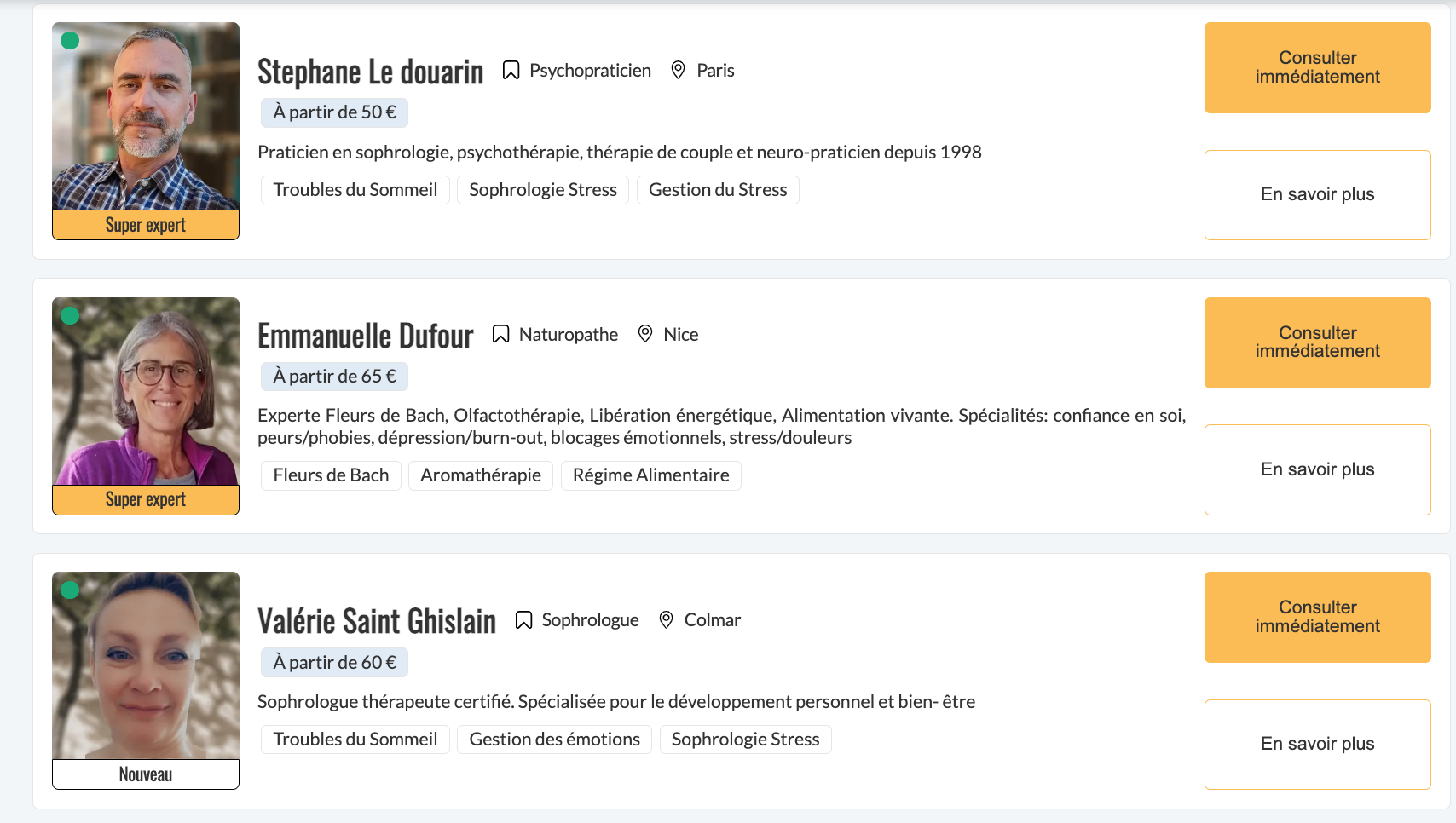Select Stephane's Troubles du Sommeil tag

[x=355, y=190]
